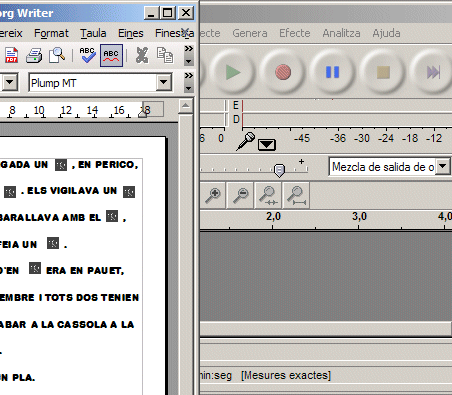Image resolution: width=452 pixels, height=395 pixels.
Task: Open the Plump MT font name dropdown
Action: (x=164, y=82)
